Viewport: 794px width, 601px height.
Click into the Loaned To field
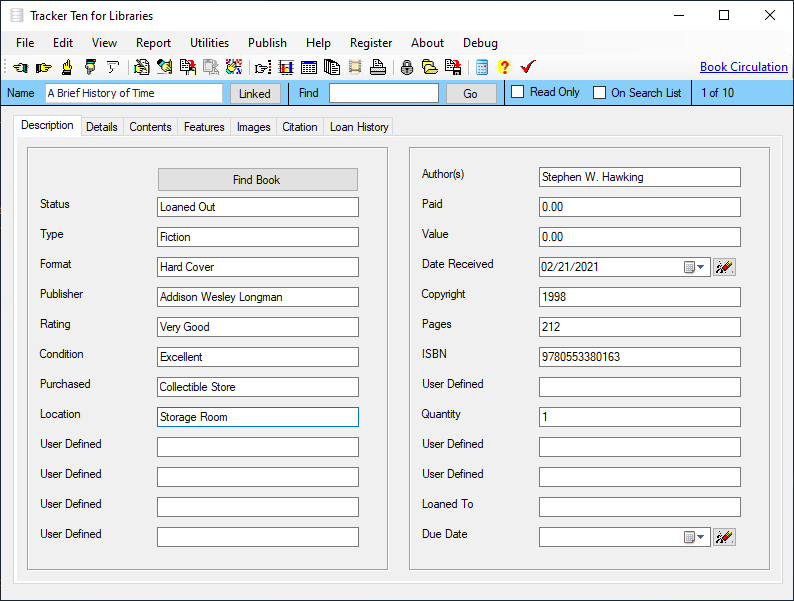click(x=639, y=507)
